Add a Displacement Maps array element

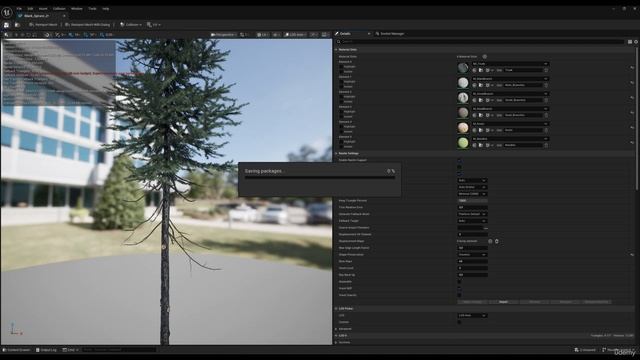point(490,241)
